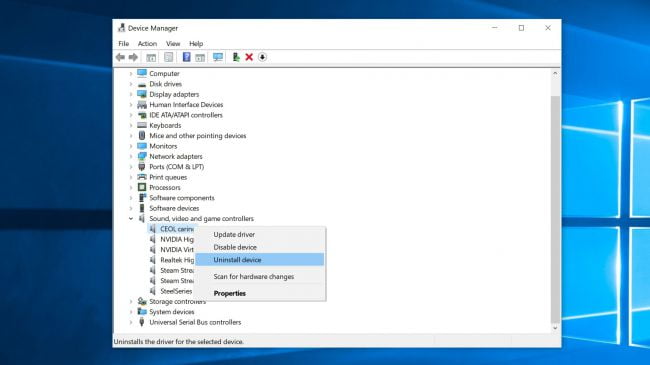The image size is (650, 365).
Task: Click the blue Help toolbar icon
Action: pos(187,57)
